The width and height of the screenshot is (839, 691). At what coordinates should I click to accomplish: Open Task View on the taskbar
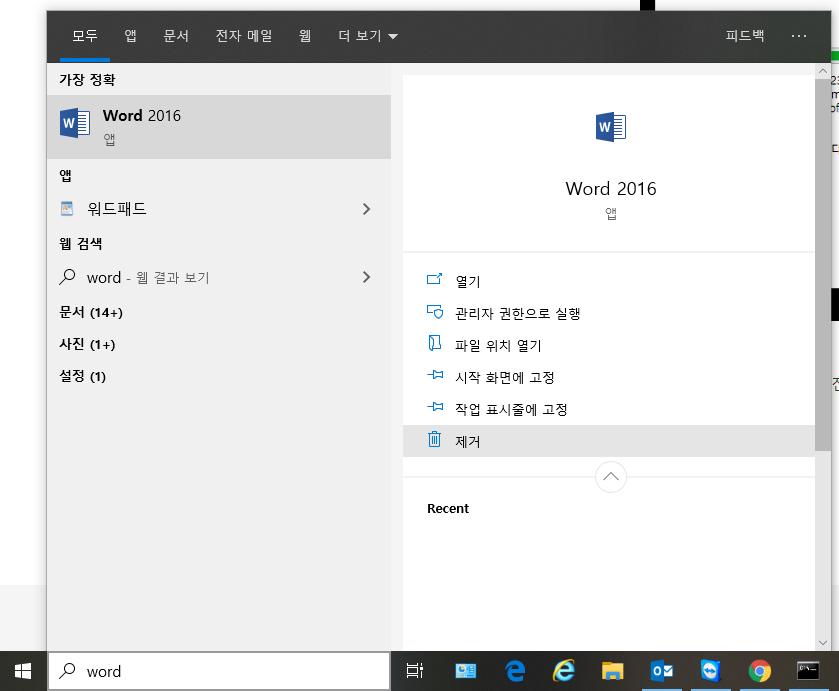[x=415, y=671]
